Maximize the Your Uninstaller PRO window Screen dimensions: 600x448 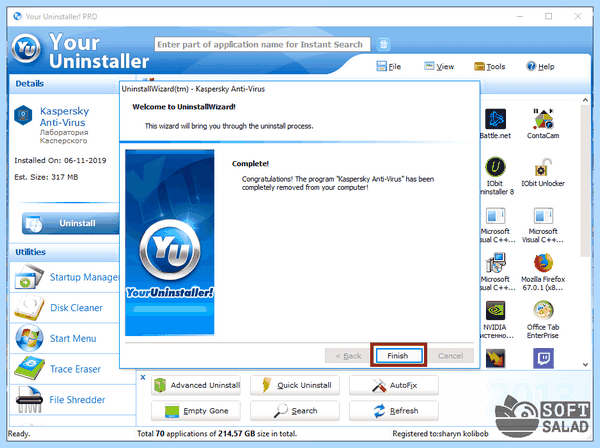pos(548,16)
